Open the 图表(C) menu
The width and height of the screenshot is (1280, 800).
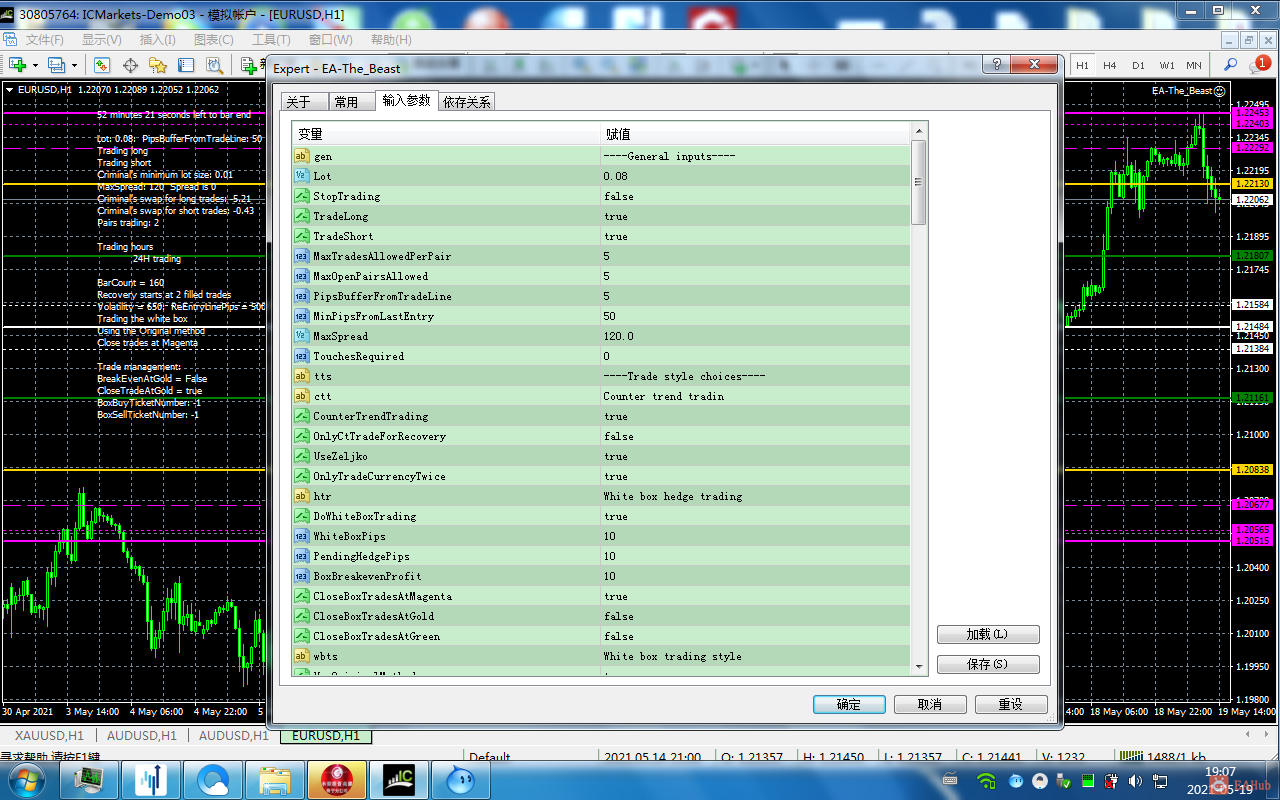(x=213, y=40)
